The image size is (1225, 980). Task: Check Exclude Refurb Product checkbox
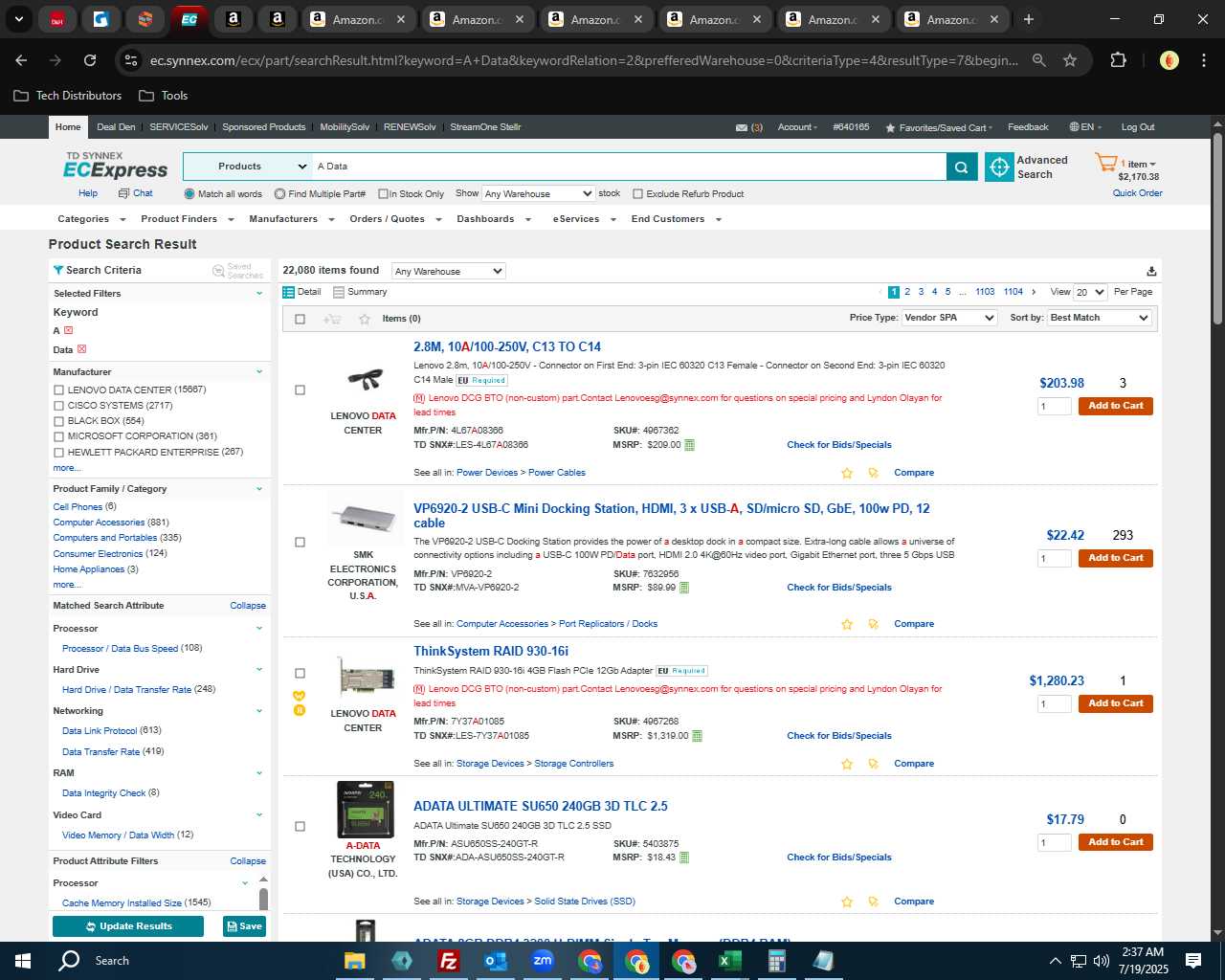coord(637,194)
